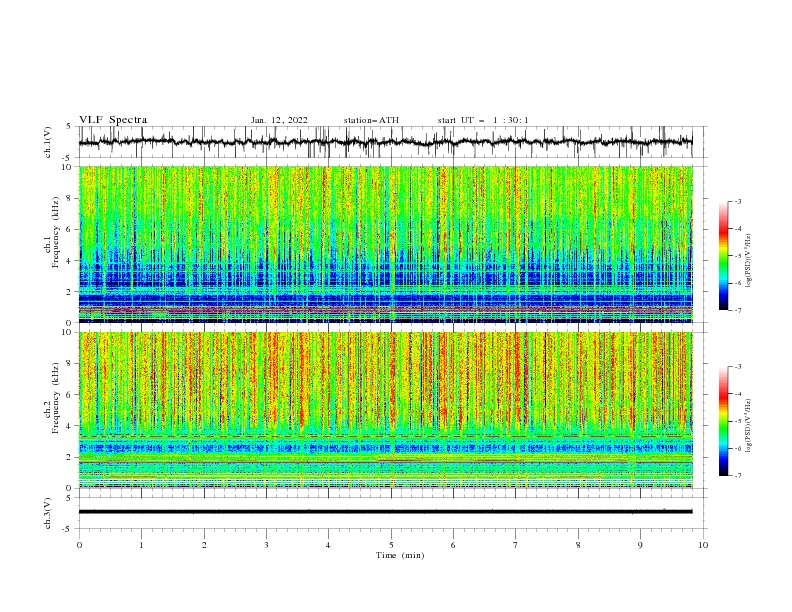Click the "-7" label on ch.2 colorbar

[x=738, y=476]
